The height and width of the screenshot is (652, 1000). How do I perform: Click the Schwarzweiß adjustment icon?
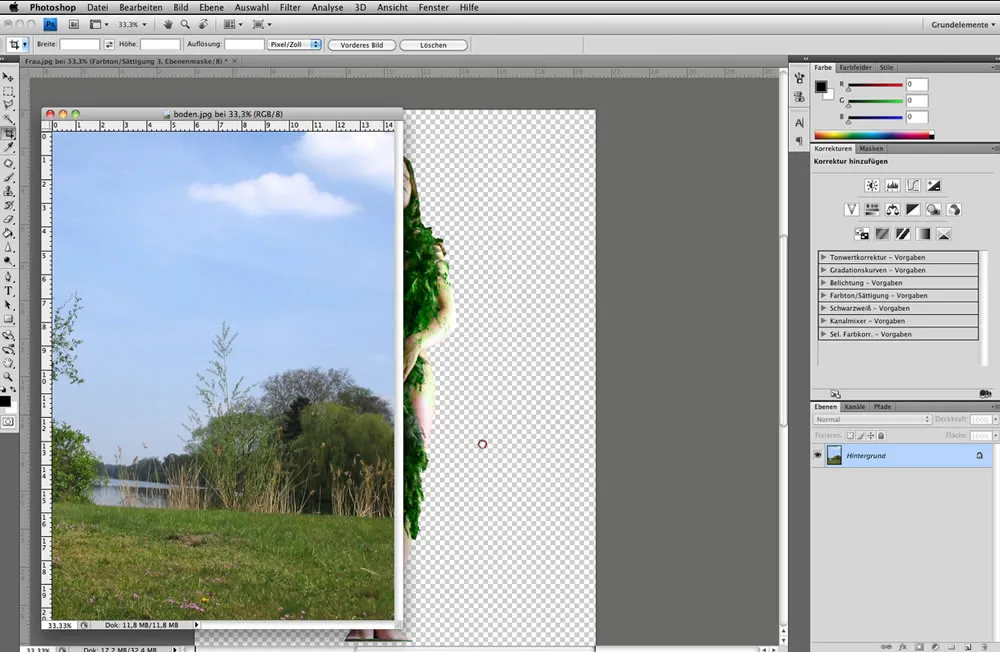[x=915, y=209]
